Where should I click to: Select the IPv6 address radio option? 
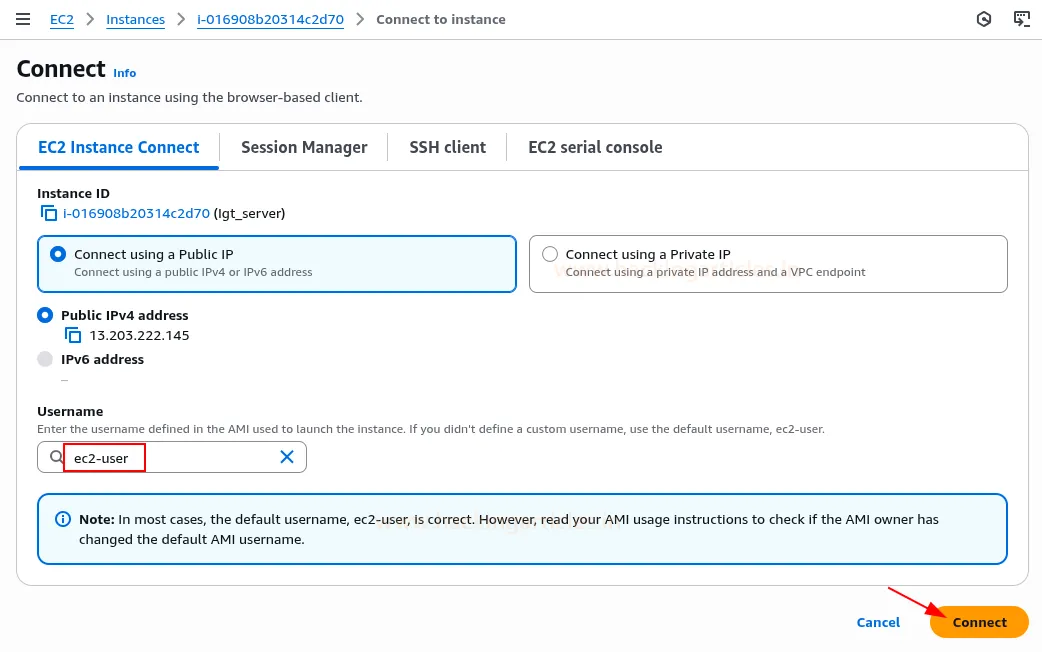(x=45, y=359)
